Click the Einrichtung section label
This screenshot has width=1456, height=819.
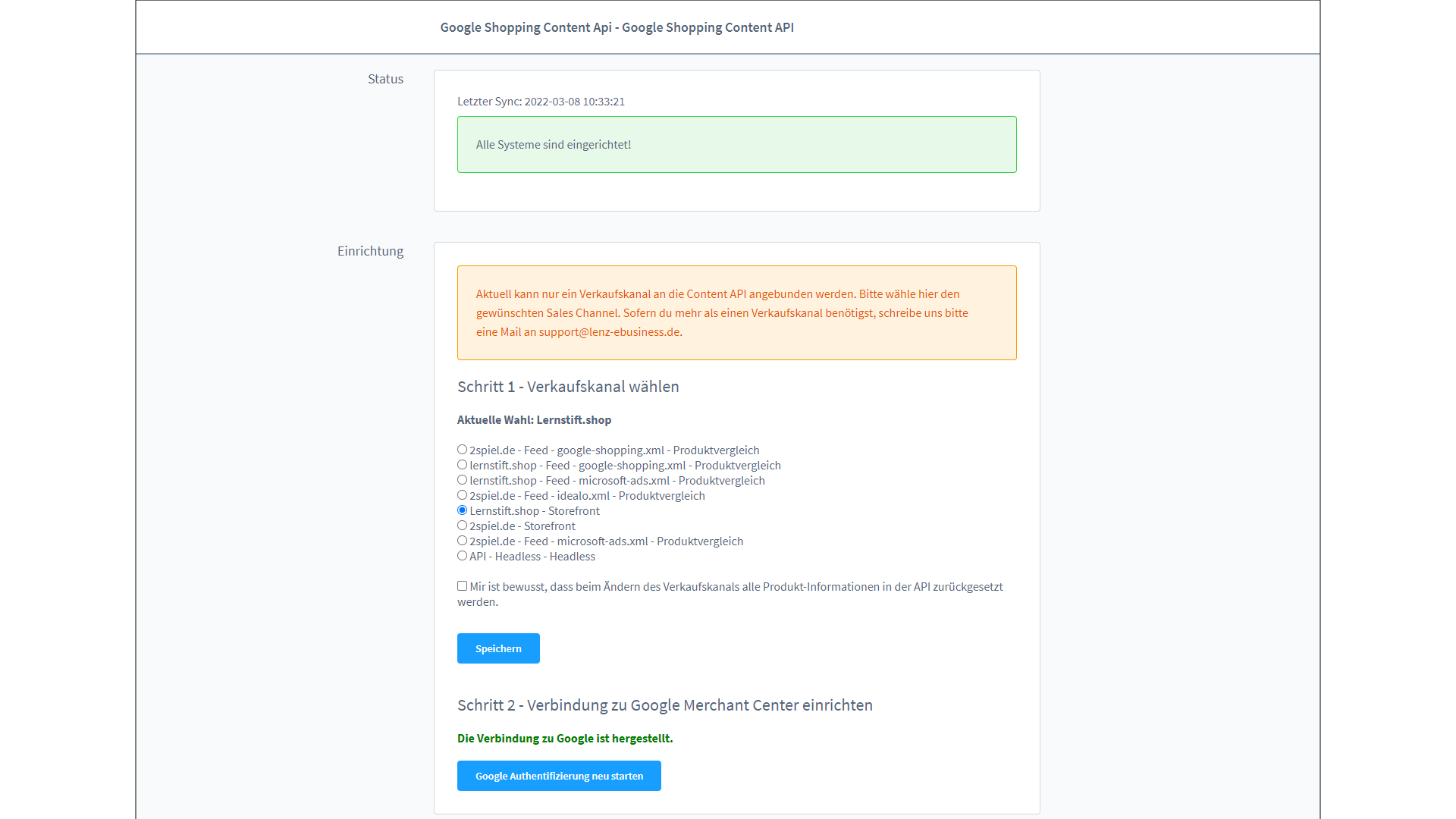pyautogui.click(x=370, y=251)
